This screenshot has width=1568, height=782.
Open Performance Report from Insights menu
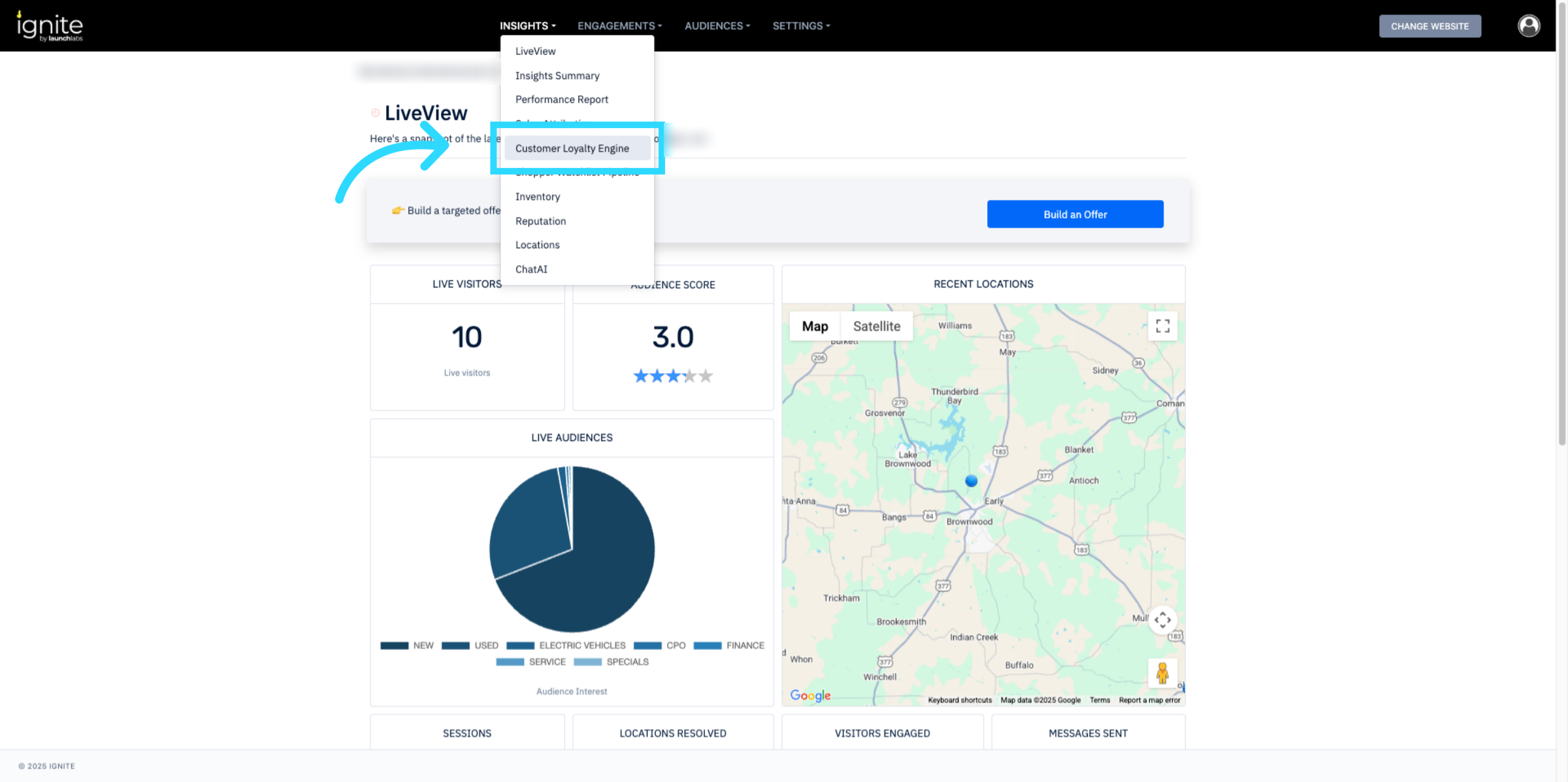[x=561, y=99]
